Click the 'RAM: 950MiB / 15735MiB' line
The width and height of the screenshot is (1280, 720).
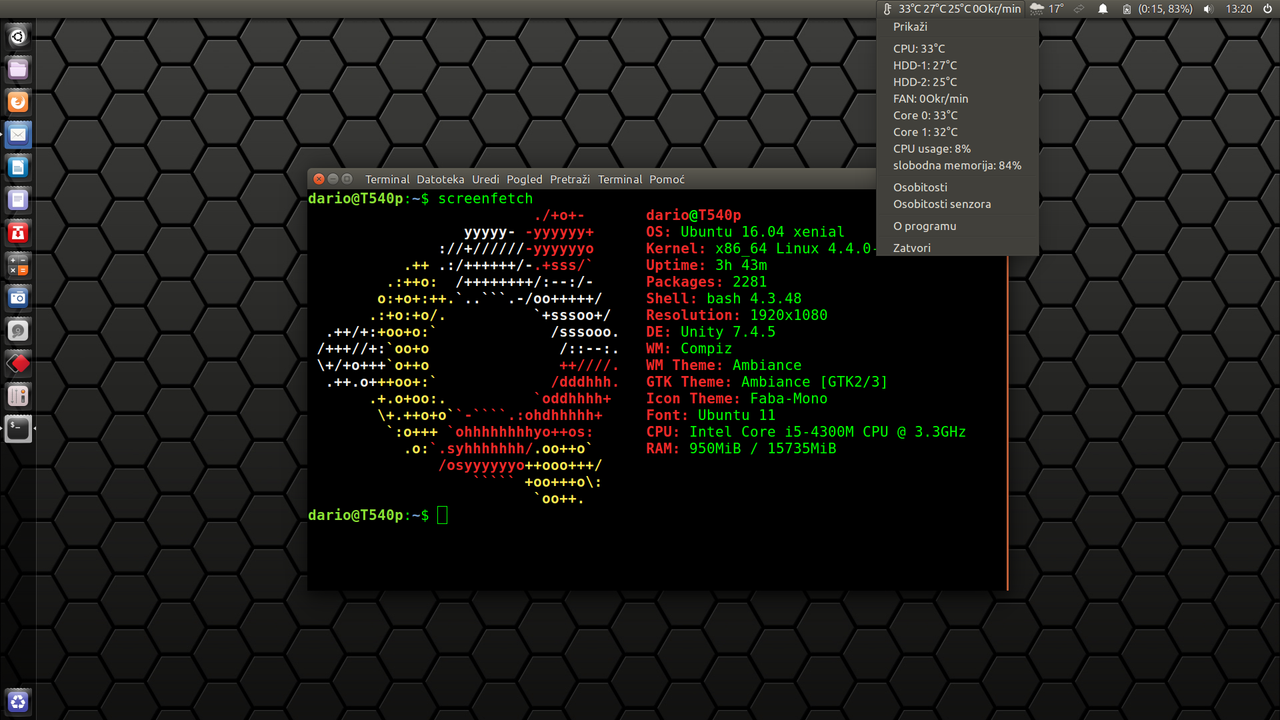pos(741,449)
